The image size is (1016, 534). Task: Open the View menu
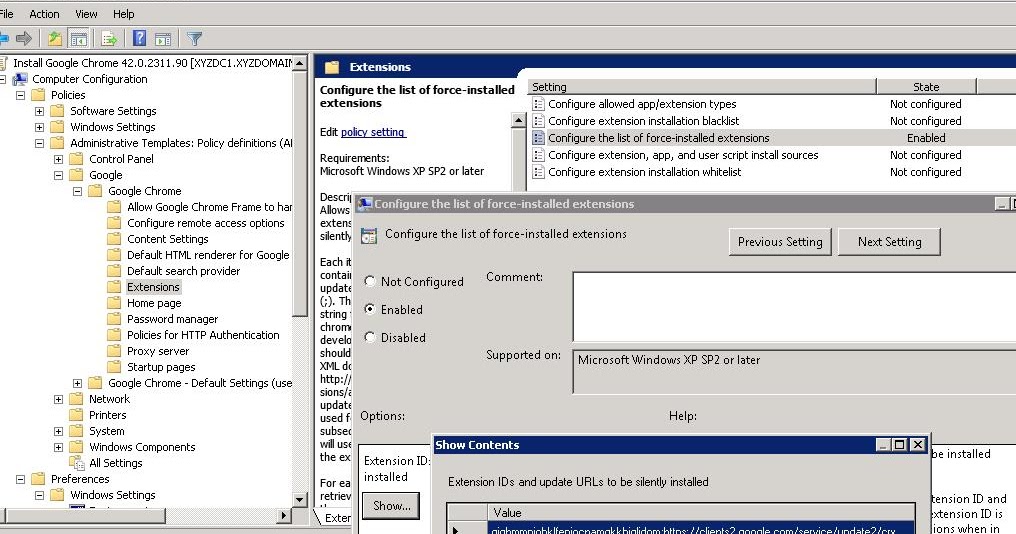click(86, 14)
